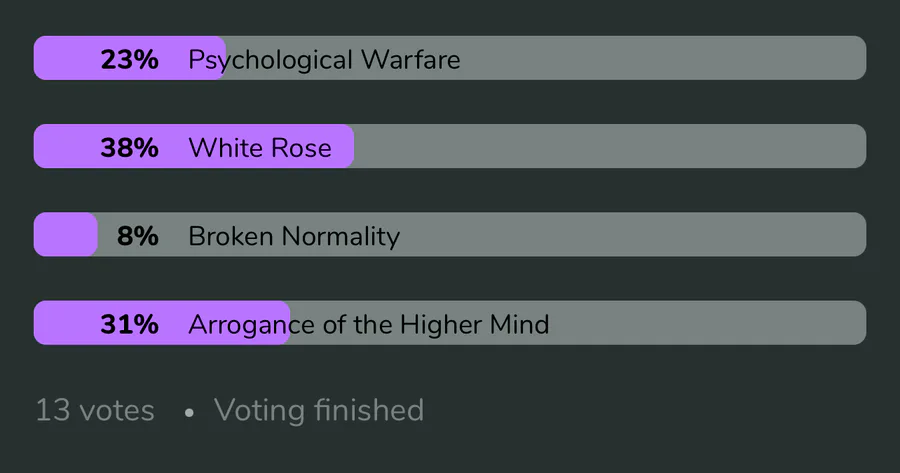Click the Psychological Warfare poll option label
The image size is (900, 473).
point(324,60)
